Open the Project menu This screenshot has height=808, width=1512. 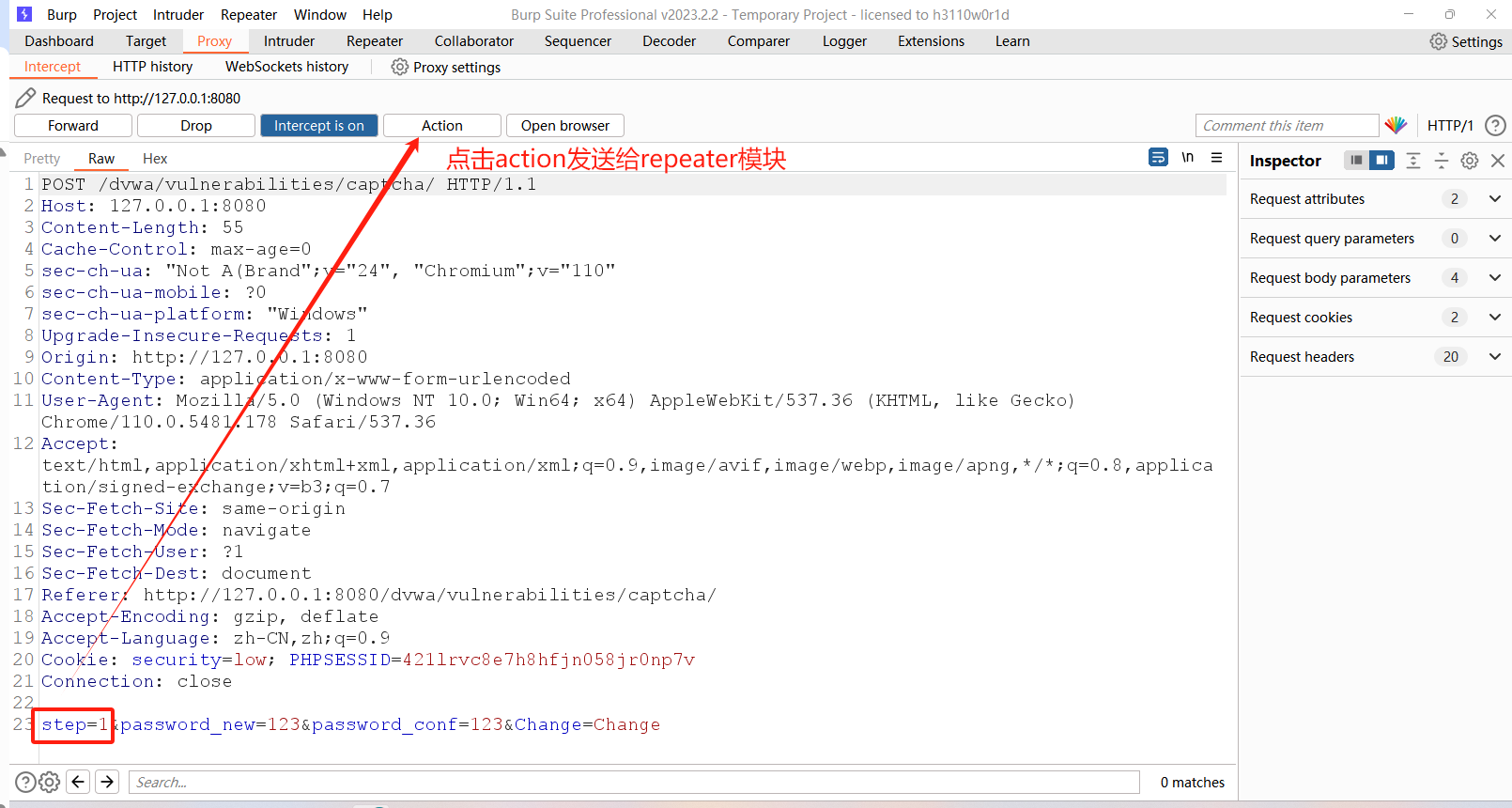point(115,15)
